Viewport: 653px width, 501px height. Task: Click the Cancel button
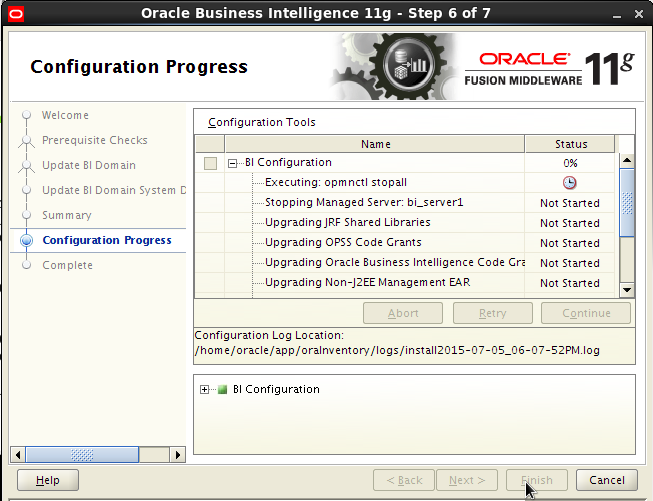coord(607,480)
